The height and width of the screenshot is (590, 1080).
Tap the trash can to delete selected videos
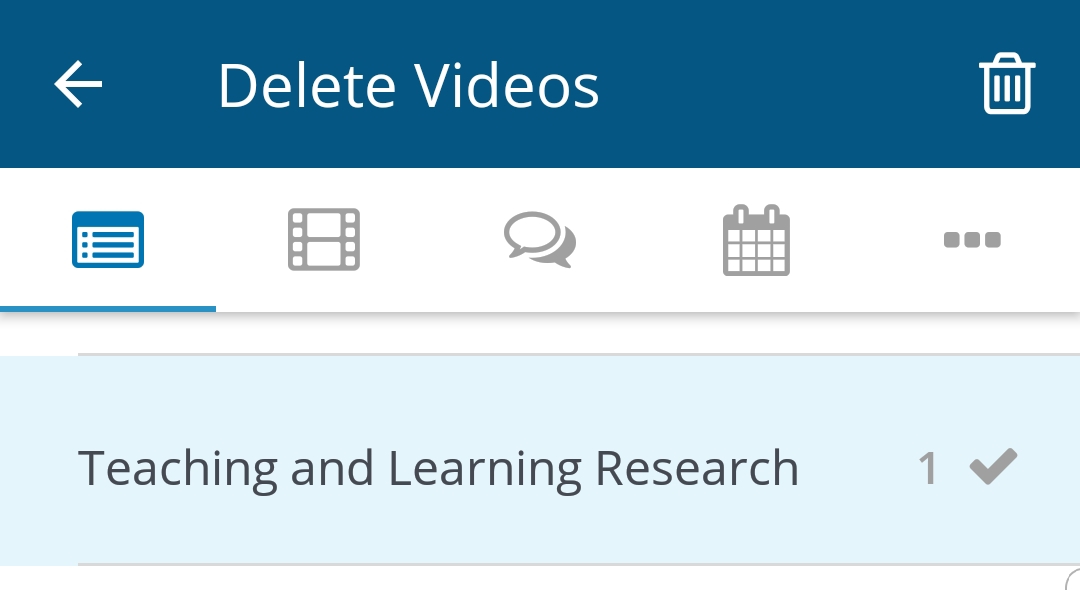[1007, 84]
